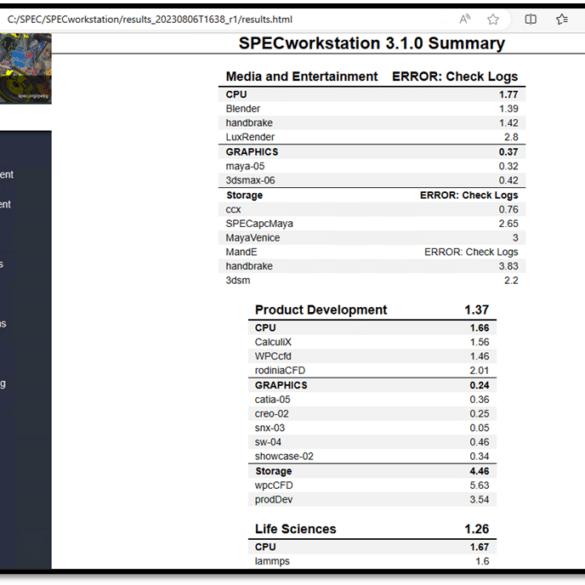Viewport: 585px width, 585px height.
Task: Click the CalculiX row label
Action: coord(273,342)
